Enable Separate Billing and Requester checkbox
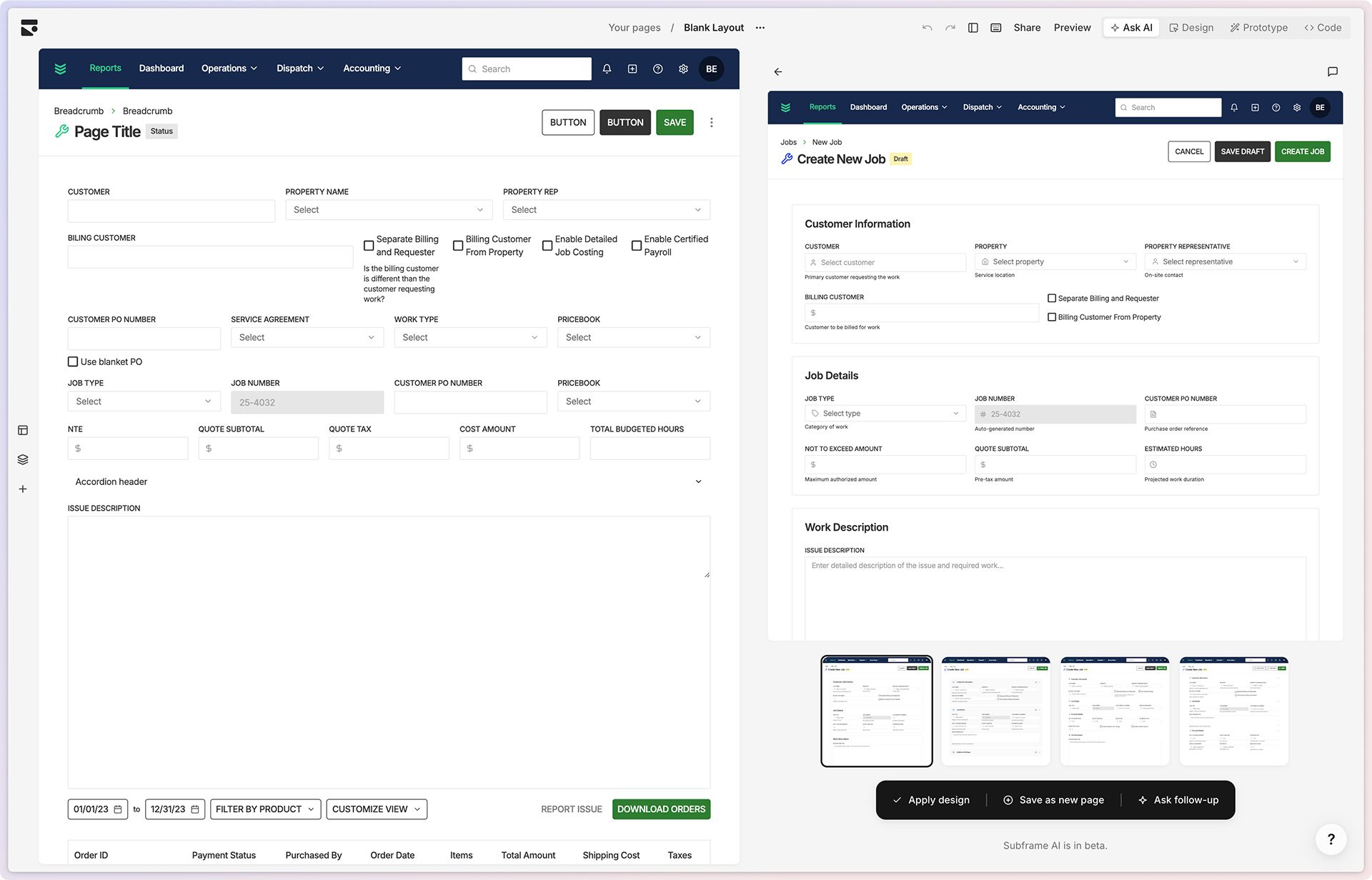 369,246
